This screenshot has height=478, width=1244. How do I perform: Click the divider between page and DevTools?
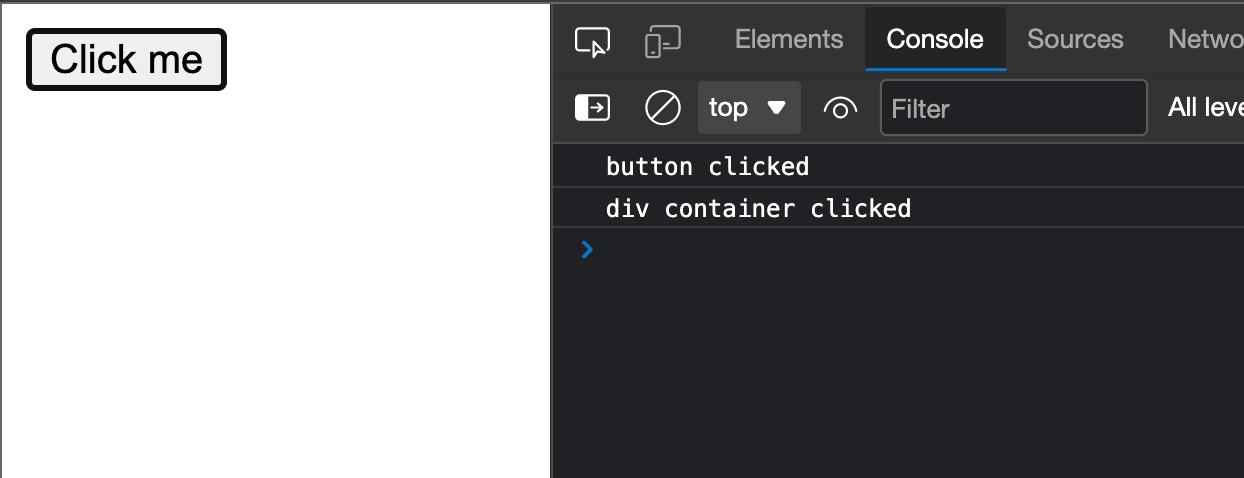click(x=551, y=300)
